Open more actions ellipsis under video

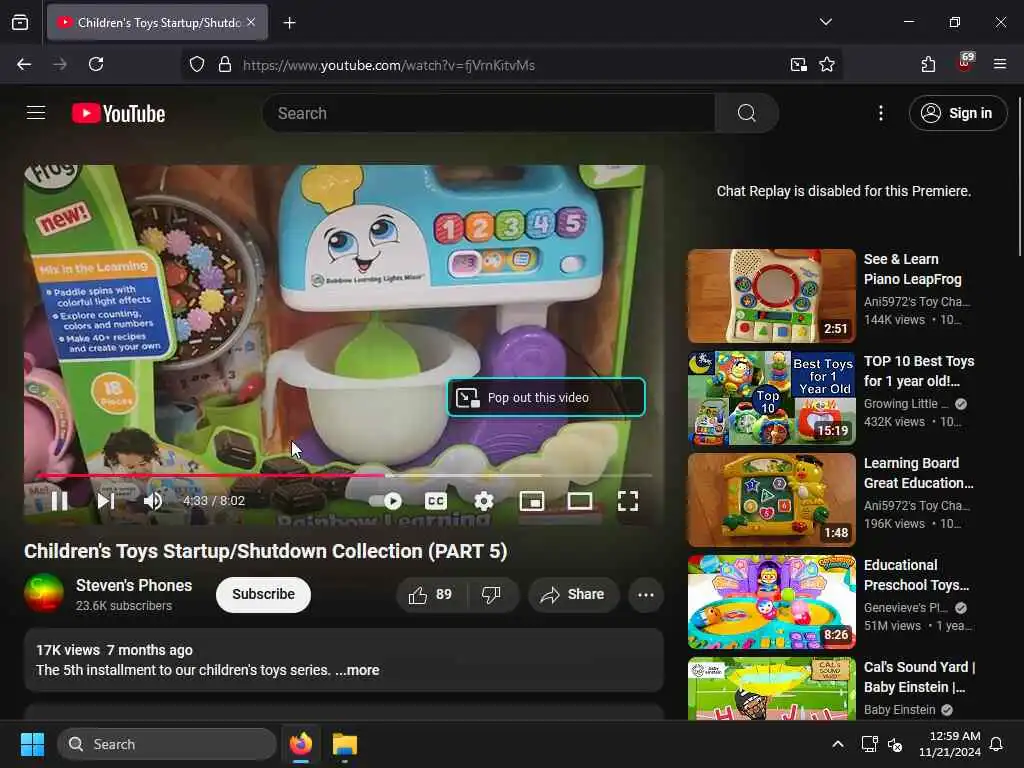(646, 594)
